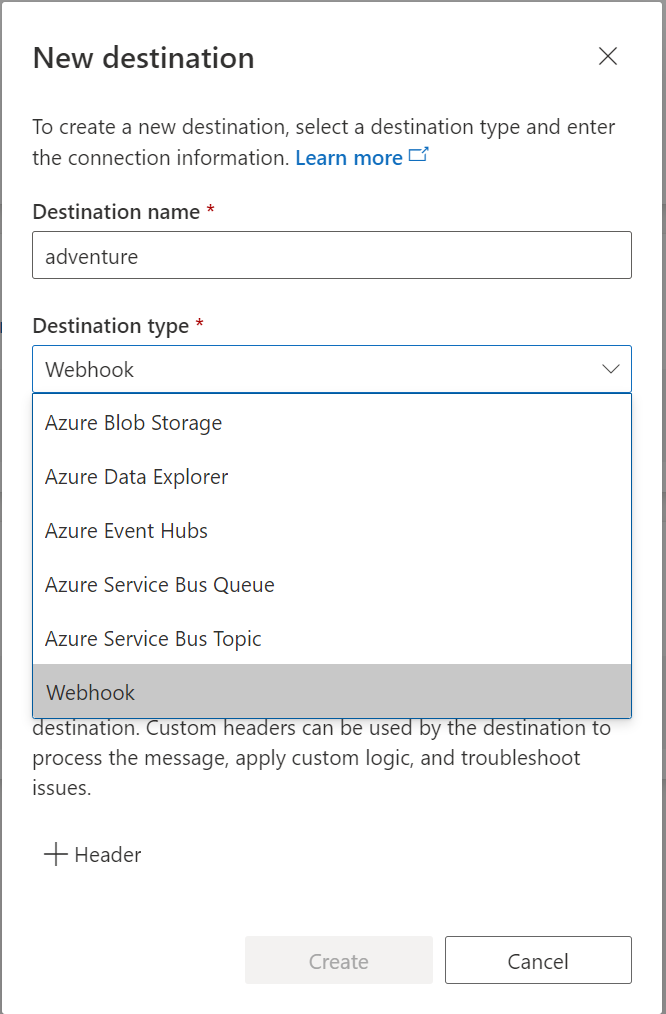The image size is (666, 1014).
Task: Click the external-link icon beside Learn more
Action: click(419, 155)
